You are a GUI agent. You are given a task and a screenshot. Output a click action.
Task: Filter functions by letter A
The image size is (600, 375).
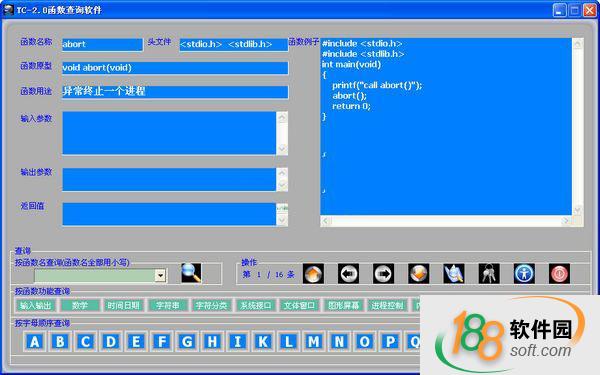(x=34, y=341)
